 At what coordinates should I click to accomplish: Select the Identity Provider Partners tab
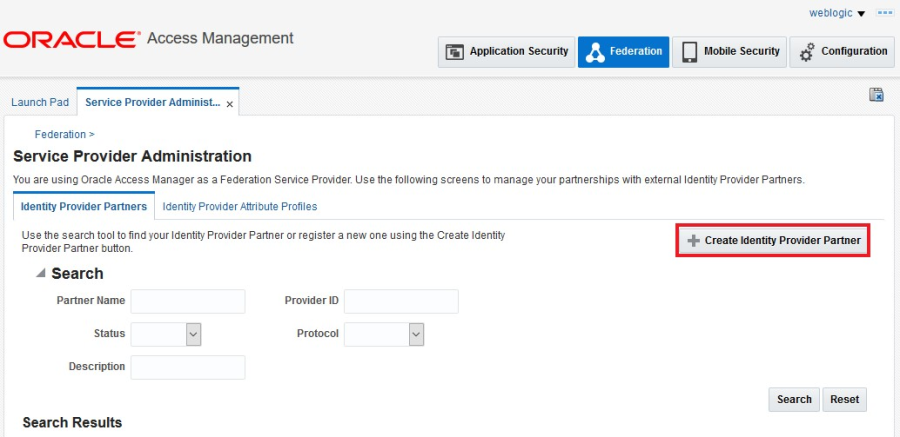pyautogui.click(x=84, y=207)
